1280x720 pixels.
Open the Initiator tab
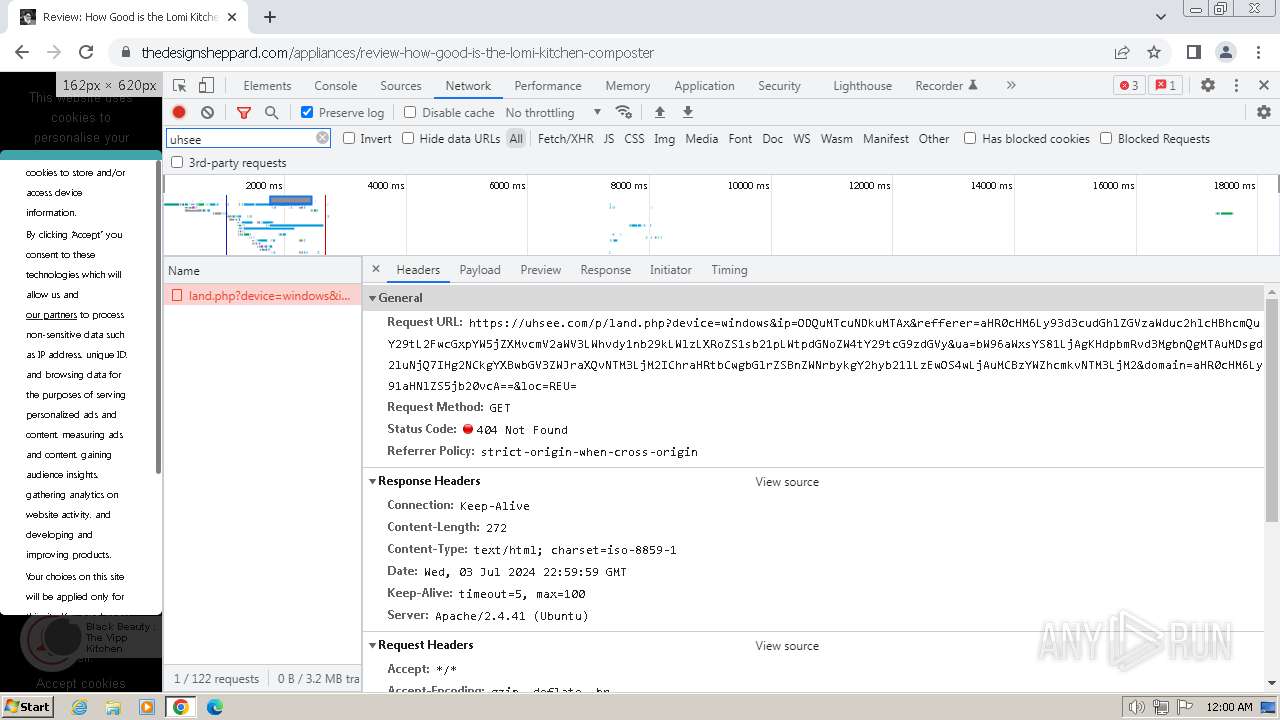[671, 270]
